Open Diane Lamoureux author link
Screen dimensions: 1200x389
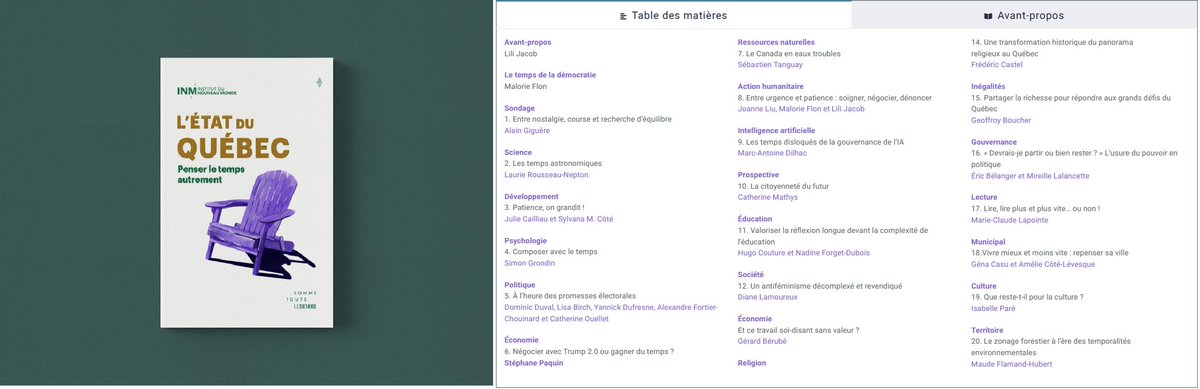pyautogui.click(x=768, y=296)
